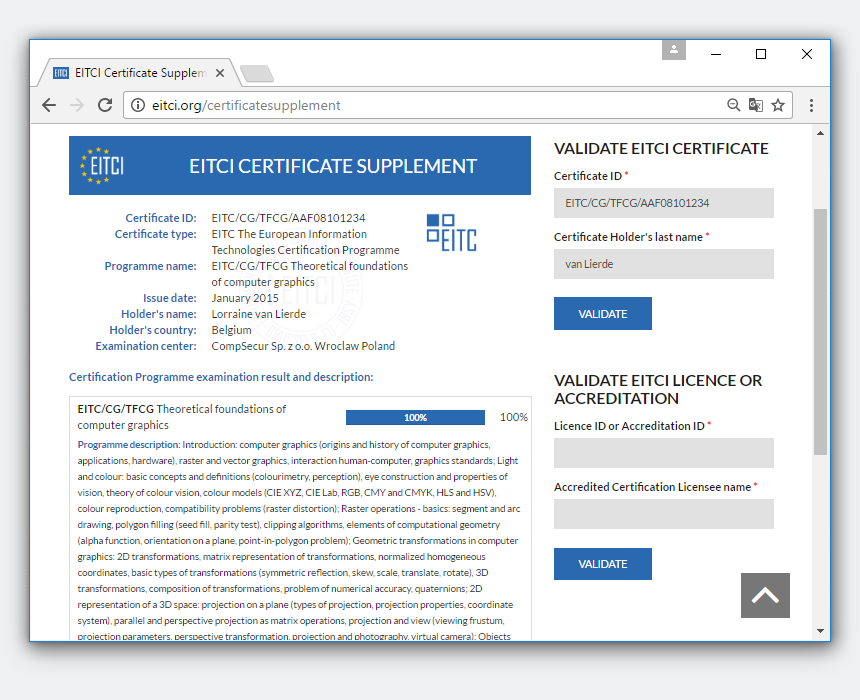Click the Chrome profile user icon
This screenshot has width=860, height=700.
(674, 49)
